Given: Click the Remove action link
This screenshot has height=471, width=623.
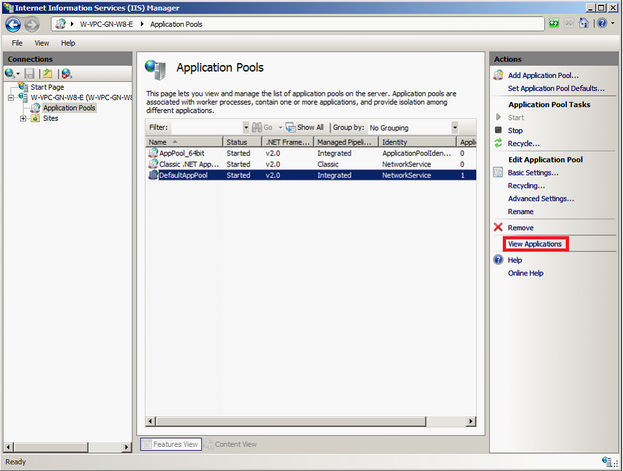Looking at the screenshot, I should (520, 228).
